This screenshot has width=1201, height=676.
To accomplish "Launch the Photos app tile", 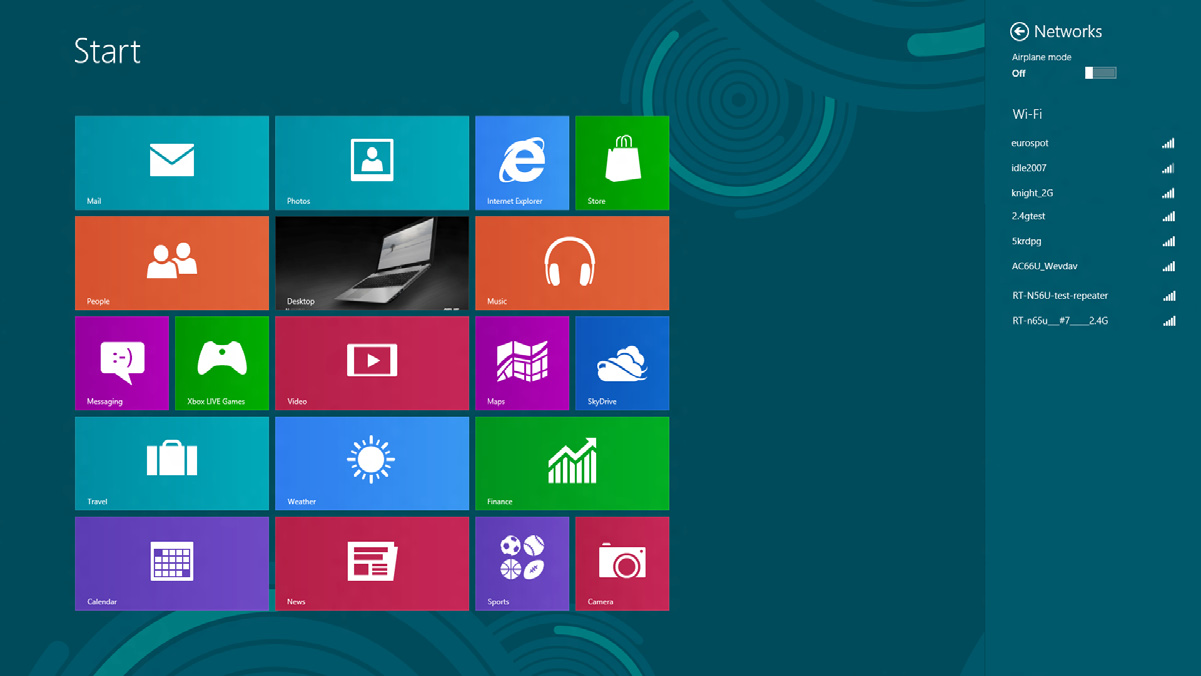I will click(x=372, y=163).
